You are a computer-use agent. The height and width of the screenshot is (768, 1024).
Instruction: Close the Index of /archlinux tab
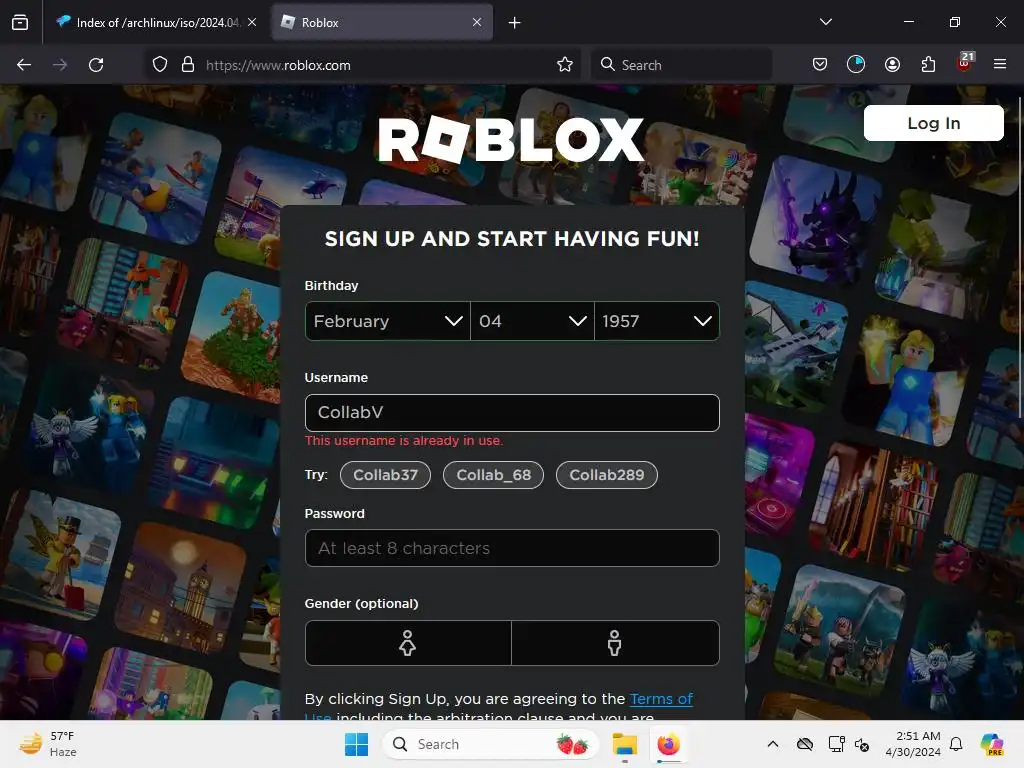(252, 22)
